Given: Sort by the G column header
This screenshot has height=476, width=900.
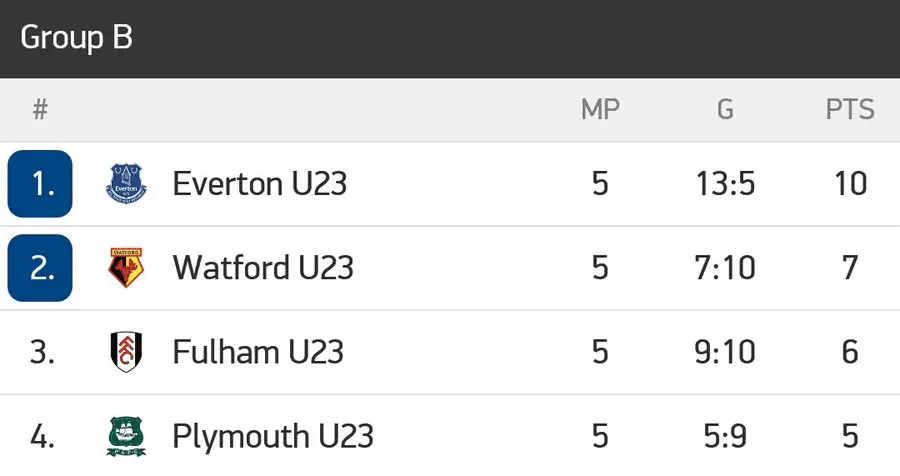Looking at the screenshot, I should (725, 110).
